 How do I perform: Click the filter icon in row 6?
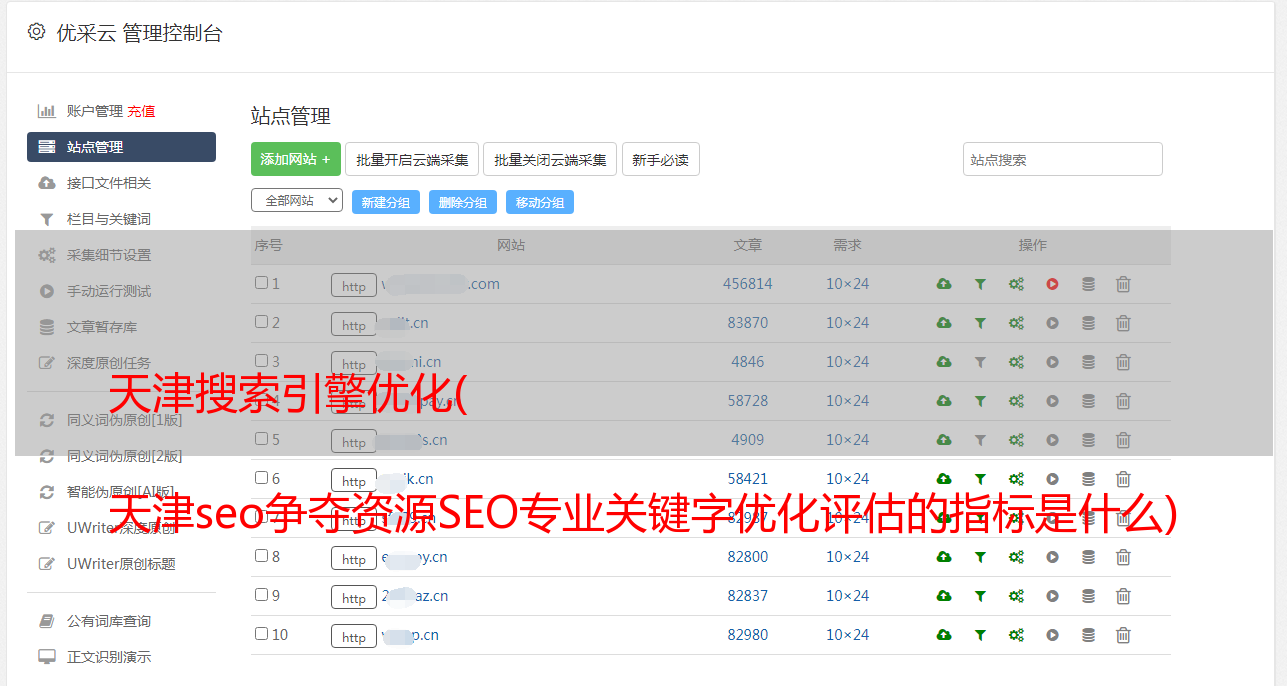tap(980, 479)
